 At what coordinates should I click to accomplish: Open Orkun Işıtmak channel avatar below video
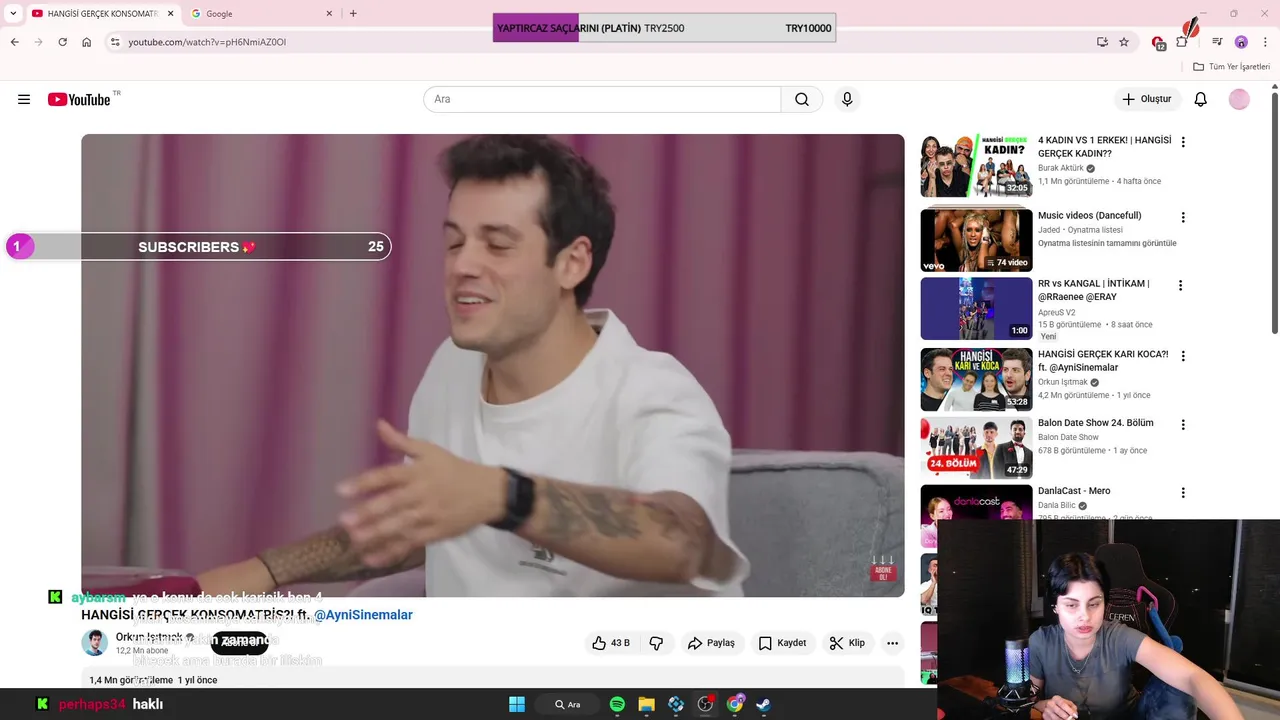pyautogui.click(x=94, y=643)
